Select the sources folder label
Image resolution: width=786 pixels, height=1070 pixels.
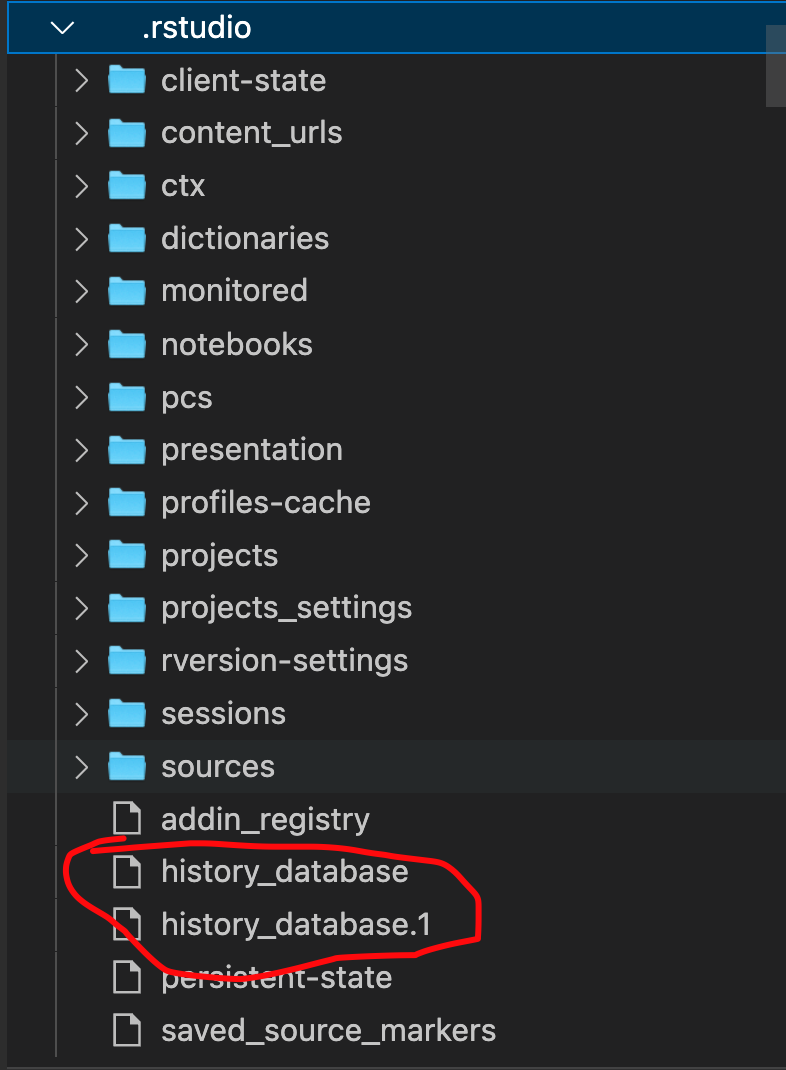[218, 766]
